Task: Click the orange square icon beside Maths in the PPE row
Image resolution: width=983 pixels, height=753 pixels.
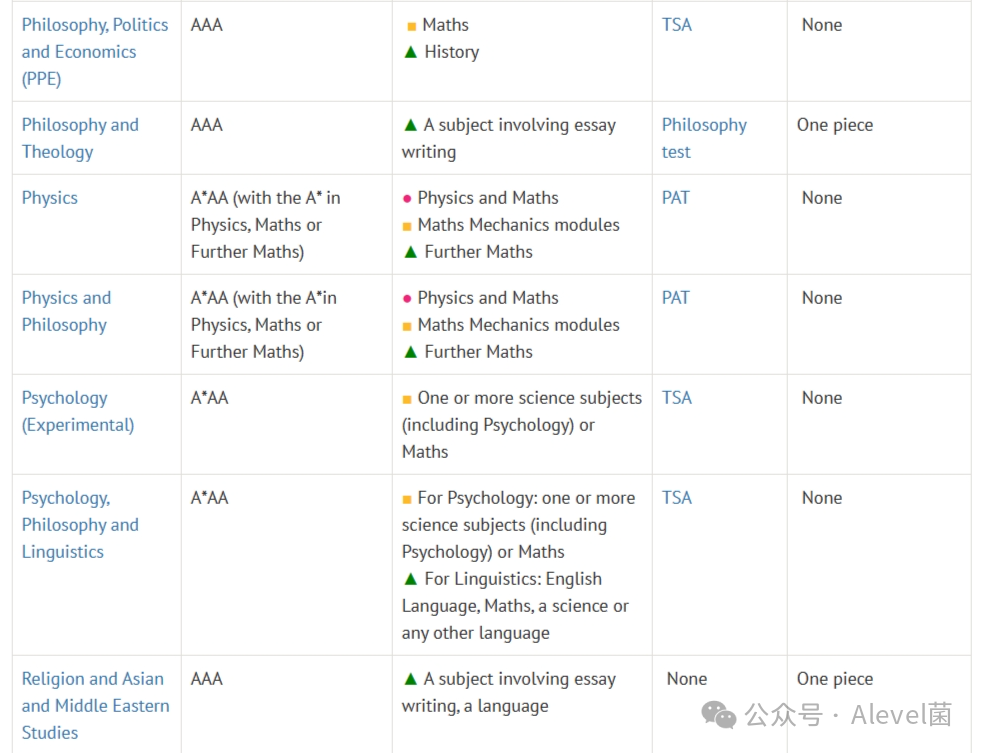Action: [411, 26]
